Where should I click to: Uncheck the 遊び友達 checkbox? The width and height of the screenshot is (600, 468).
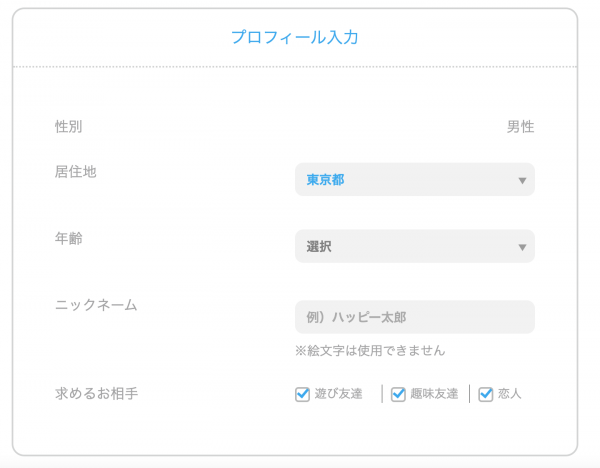[x=303, y=394]
